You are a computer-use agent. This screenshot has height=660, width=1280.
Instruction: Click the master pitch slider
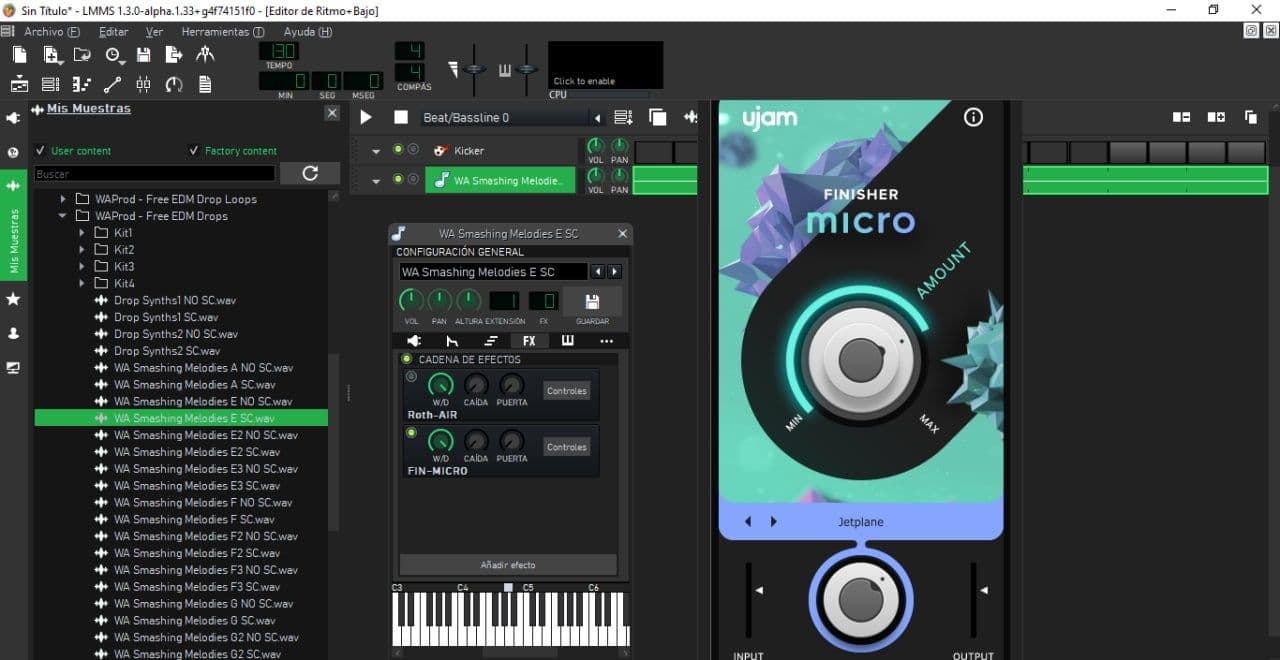pyautogui.click(x=528, y=69)
